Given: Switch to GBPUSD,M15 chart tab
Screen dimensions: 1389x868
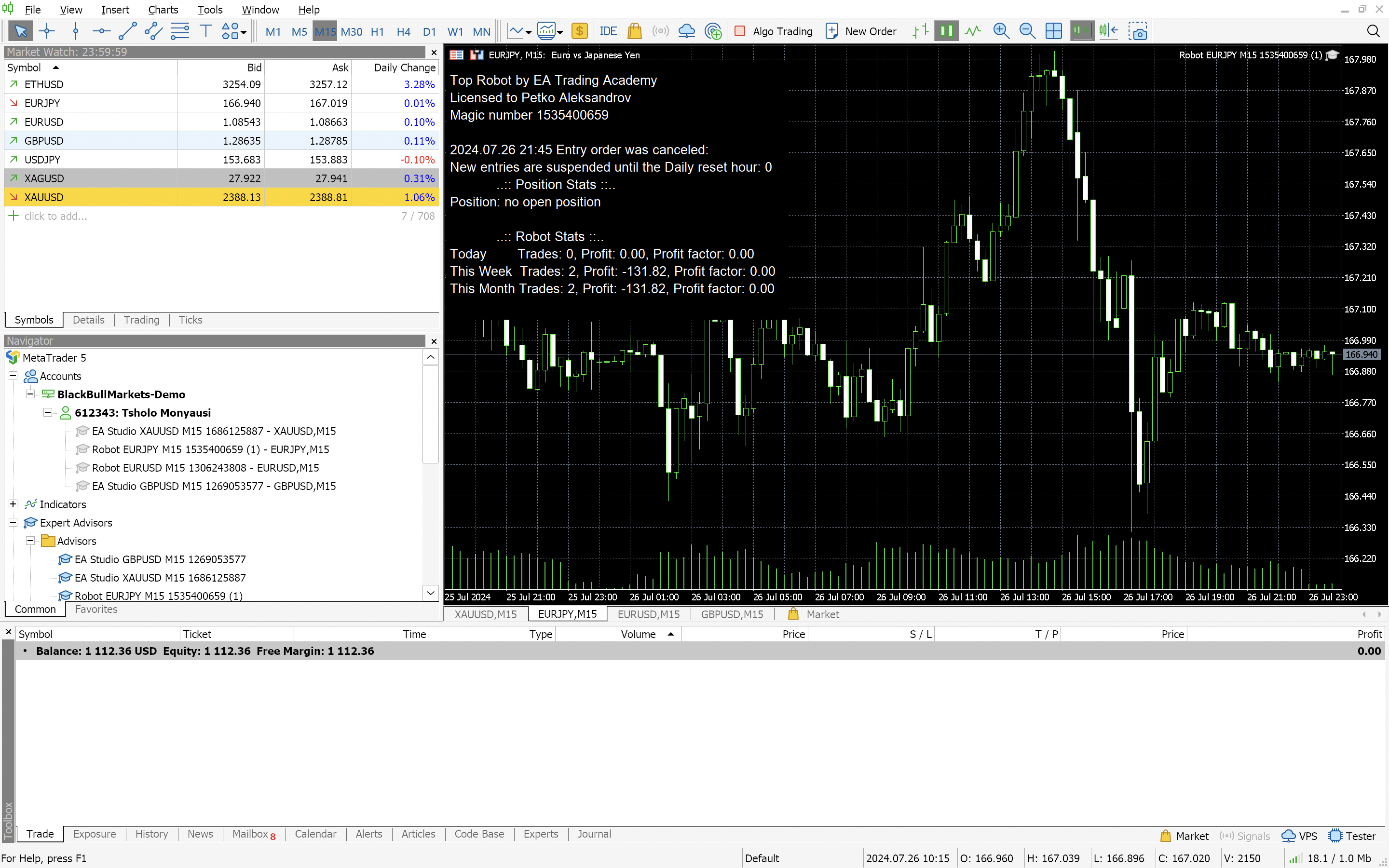Looking at the screenshot, I should 732,614.
